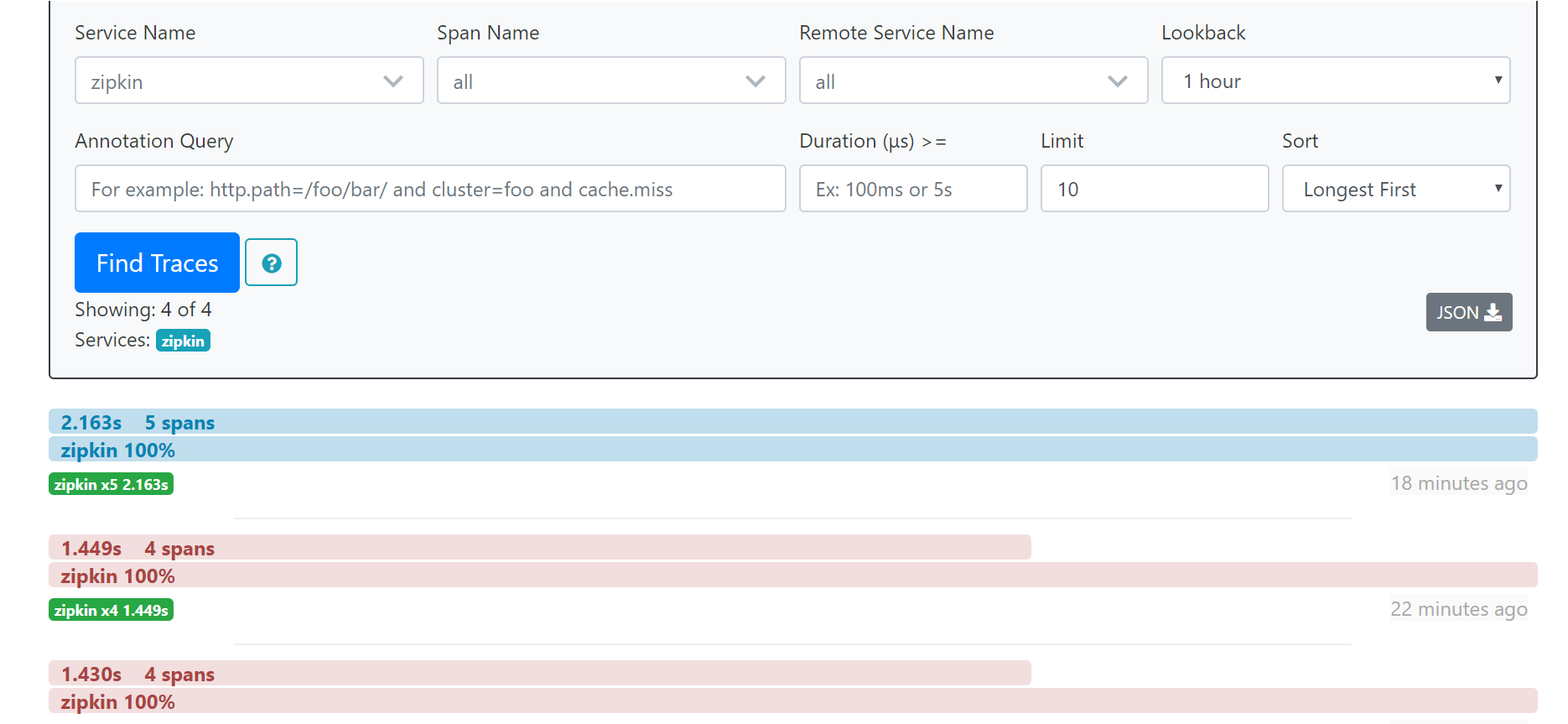Expand the Remote Service Name dropdown

(974, 81)
